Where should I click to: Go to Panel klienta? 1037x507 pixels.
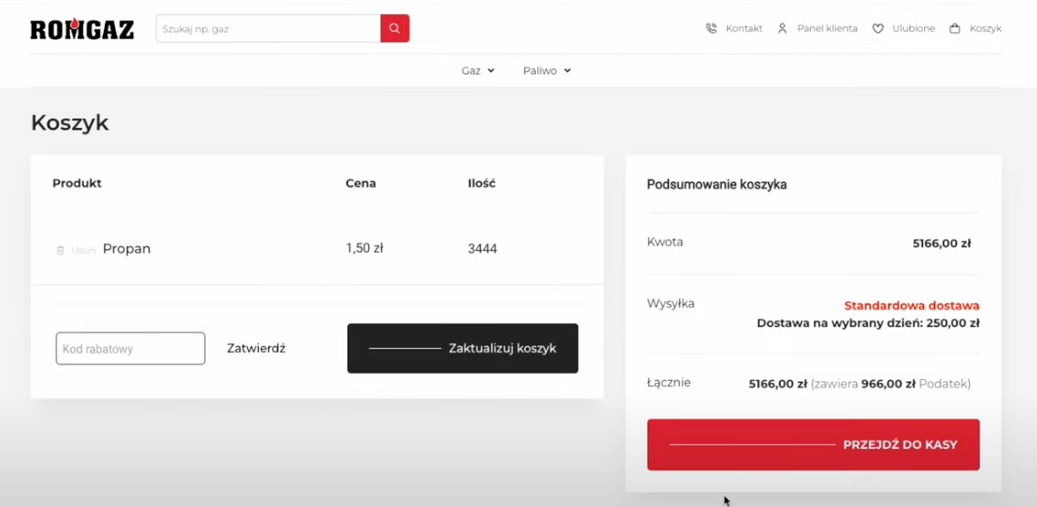coord(827,28)
